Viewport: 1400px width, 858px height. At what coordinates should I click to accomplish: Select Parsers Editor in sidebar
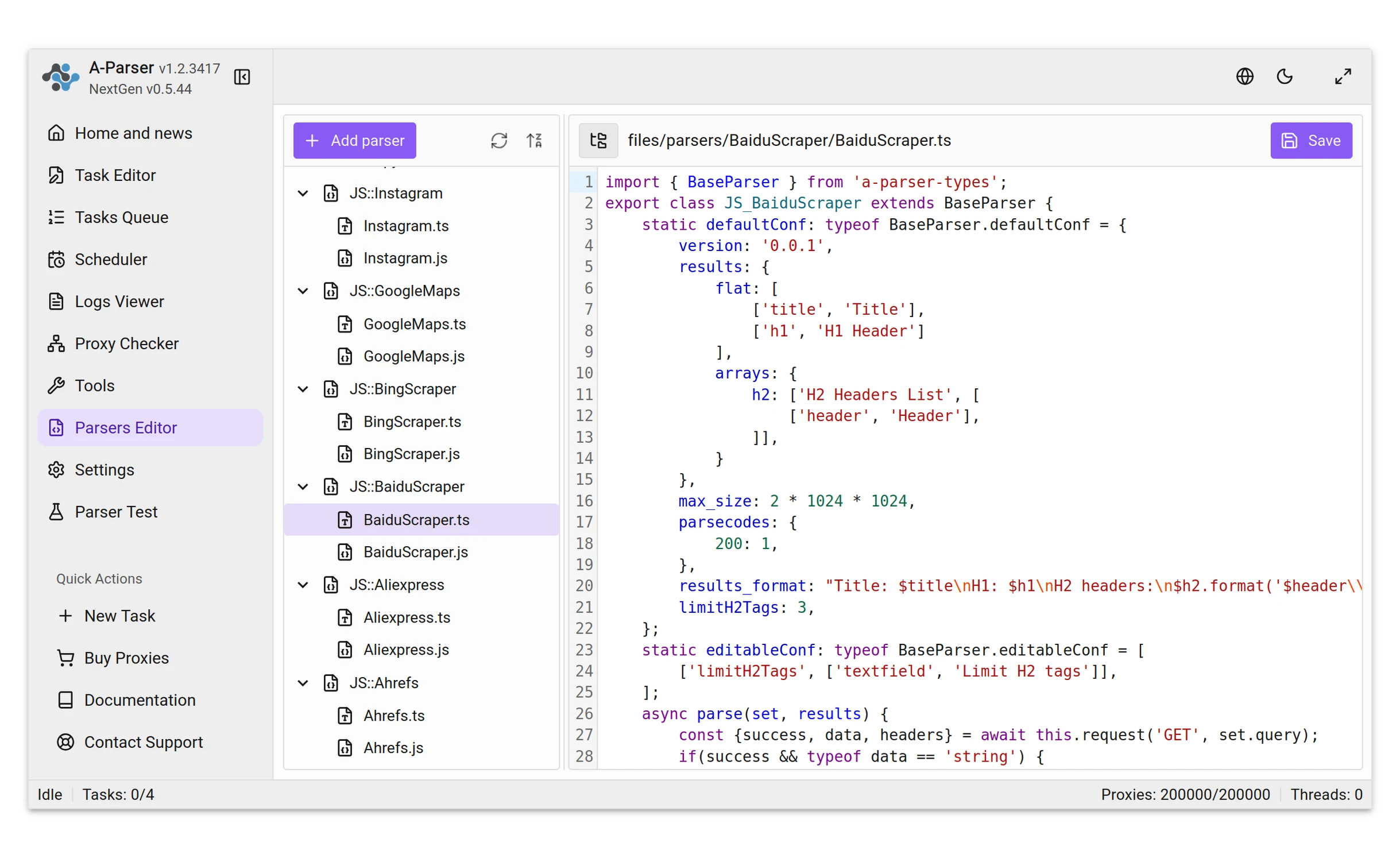pos(150,427)
